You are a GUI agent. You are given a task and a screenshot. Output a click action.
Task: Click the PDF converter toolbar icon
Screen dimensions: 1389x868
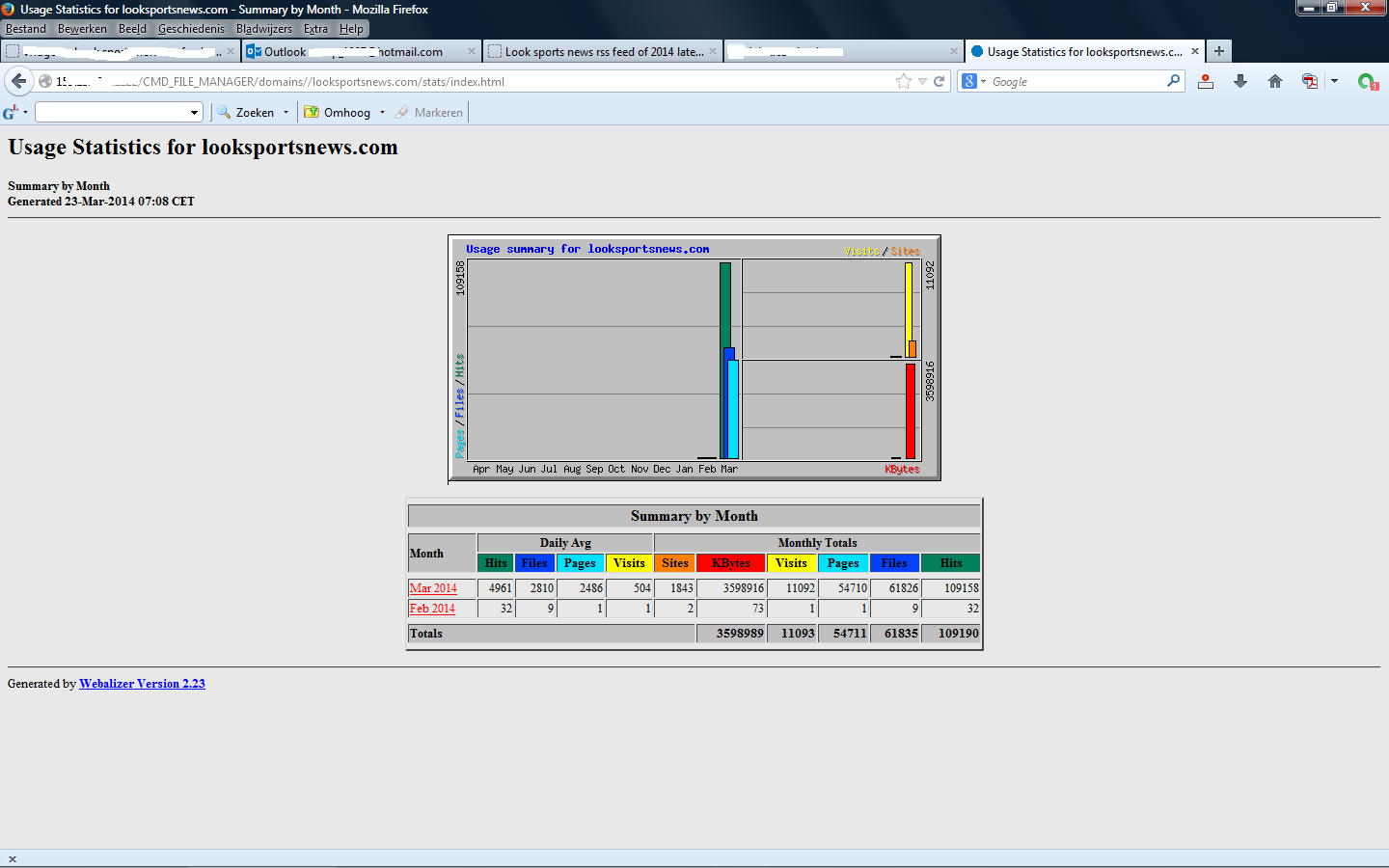click(1310, 81)
